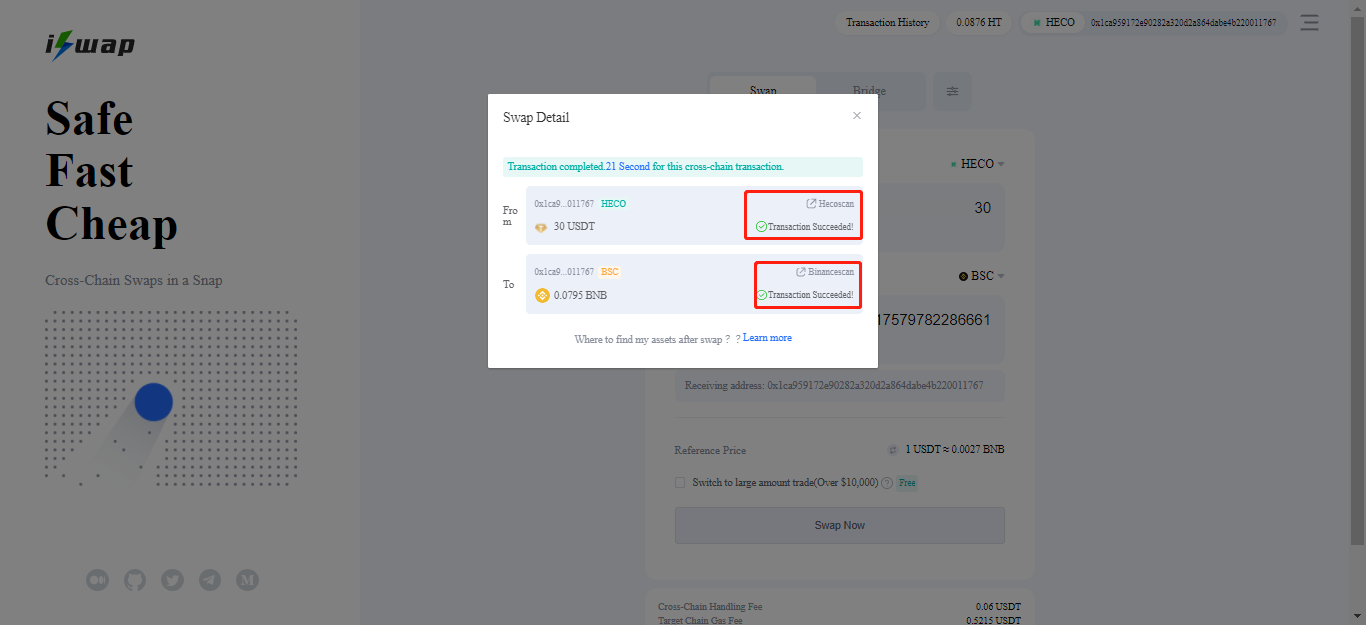Switch to the Bridge tab
This screenshot has width=1366, height=625.
coord(869,91)
